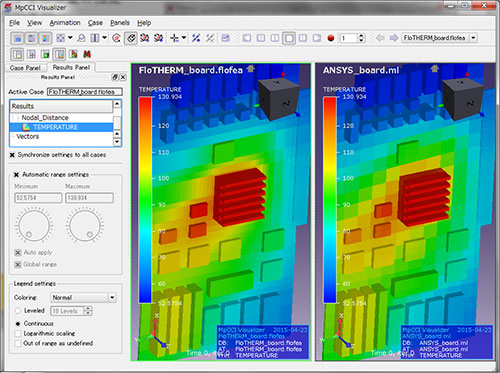This screenshot has height=373, width=500.
Task: Enable Logarithmic scaling checkbox
Action: pos(18,333)
